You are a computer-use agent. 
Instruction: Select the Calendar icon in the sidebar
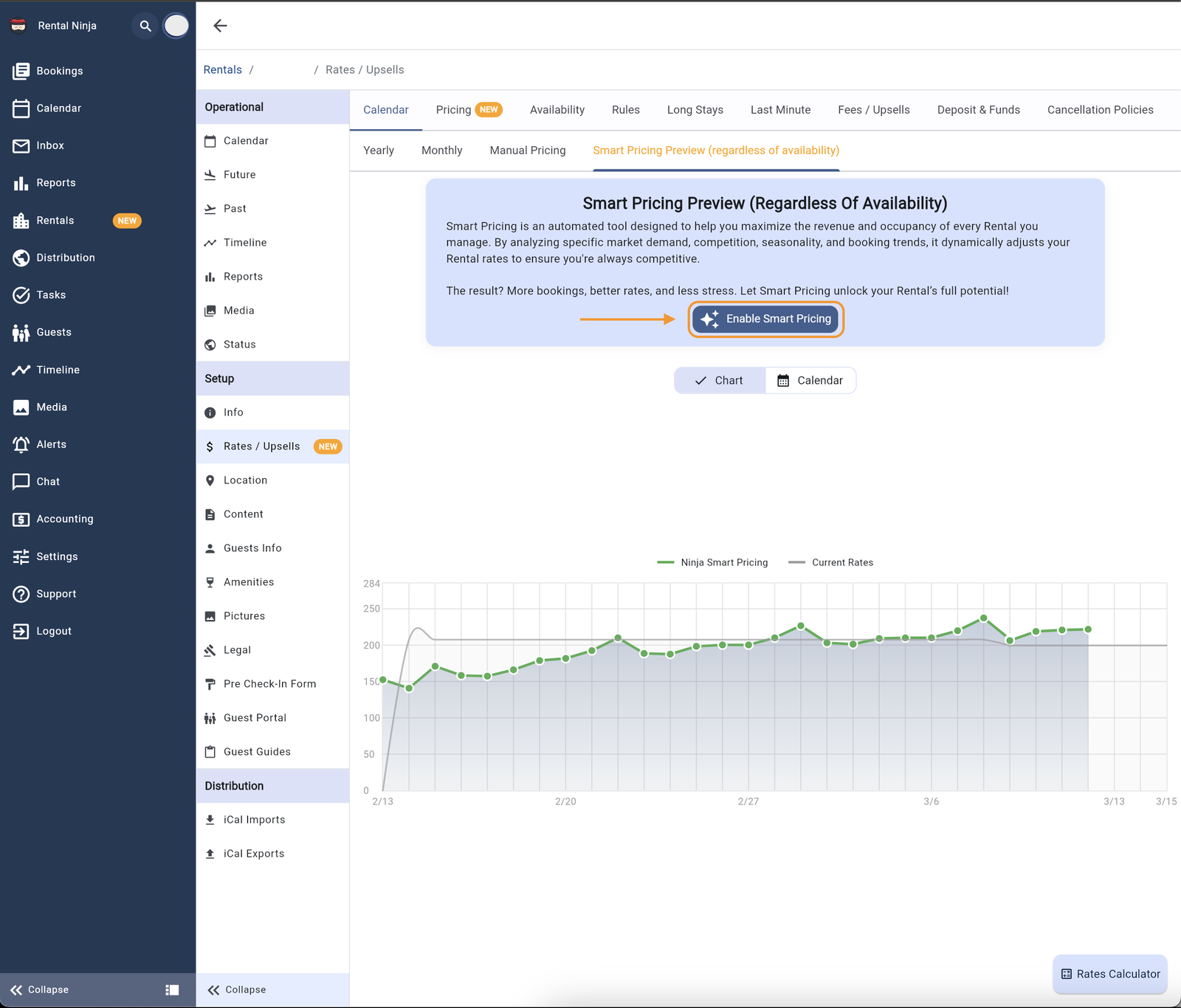coord(59,108)
